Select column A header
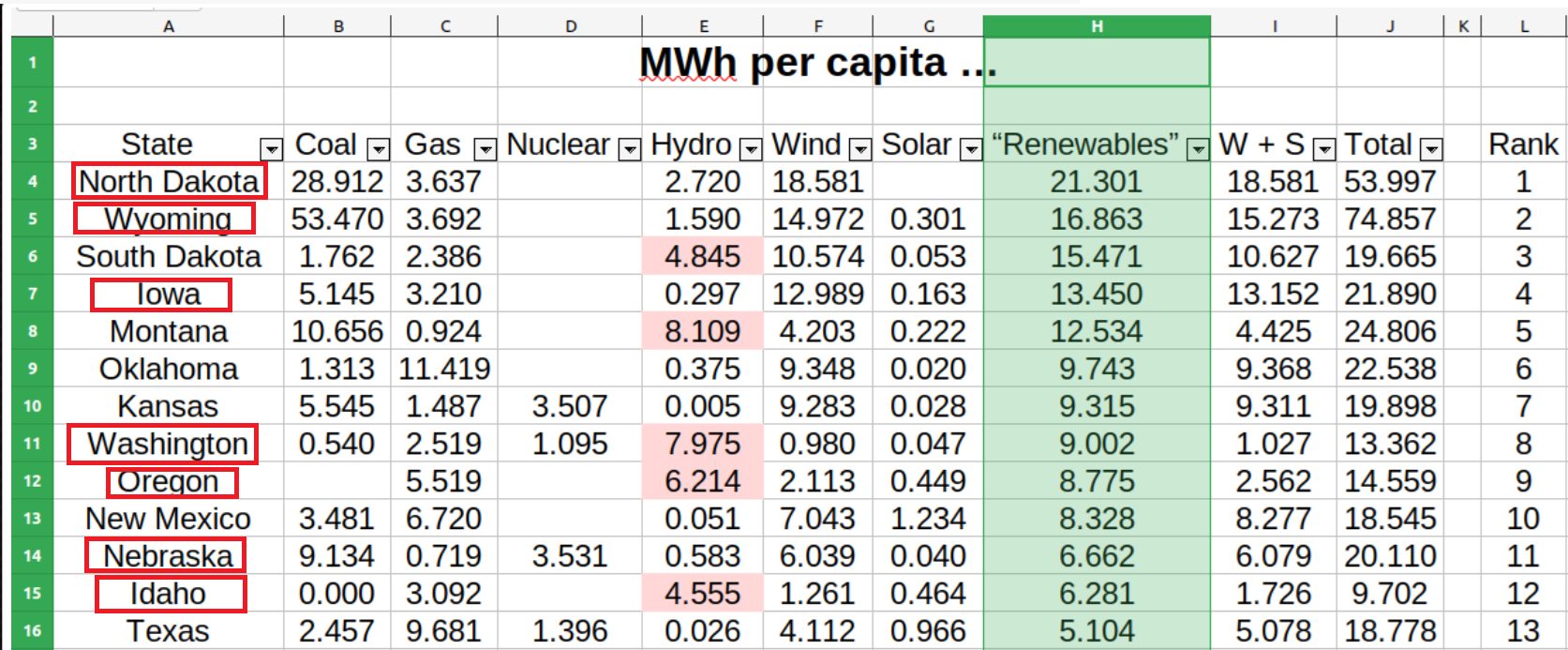Screen dimensions: 1568x650 click(x=169, y=26)
